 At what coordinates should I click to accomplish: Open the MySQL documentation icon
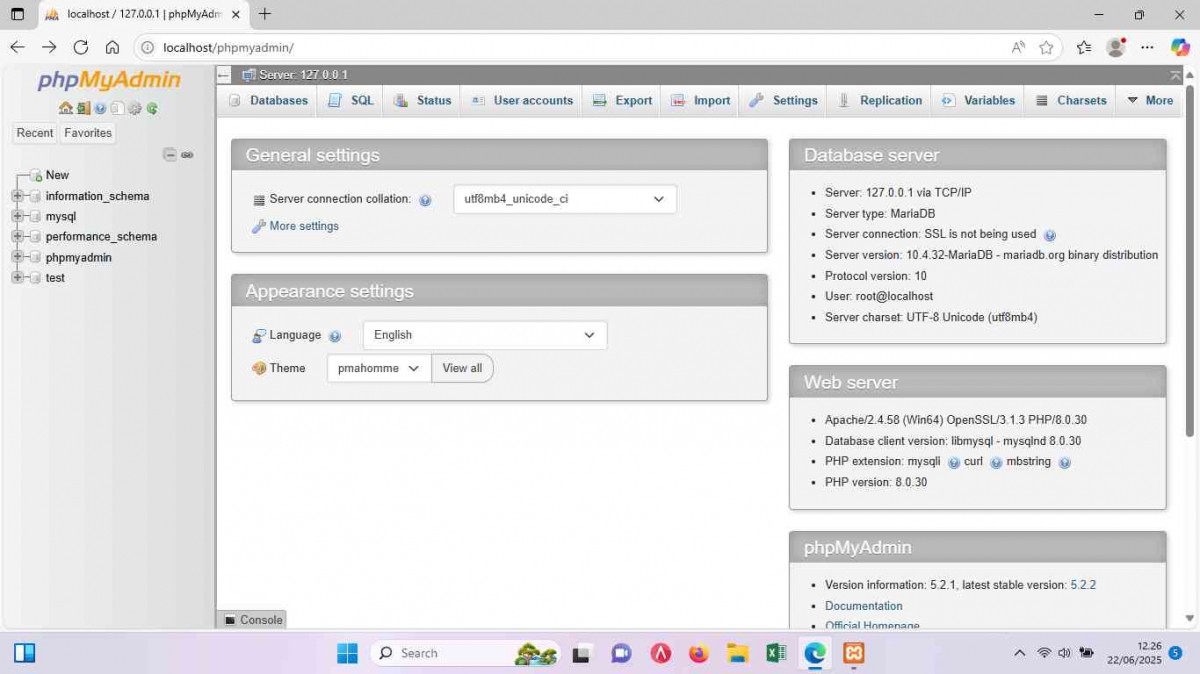117,108
